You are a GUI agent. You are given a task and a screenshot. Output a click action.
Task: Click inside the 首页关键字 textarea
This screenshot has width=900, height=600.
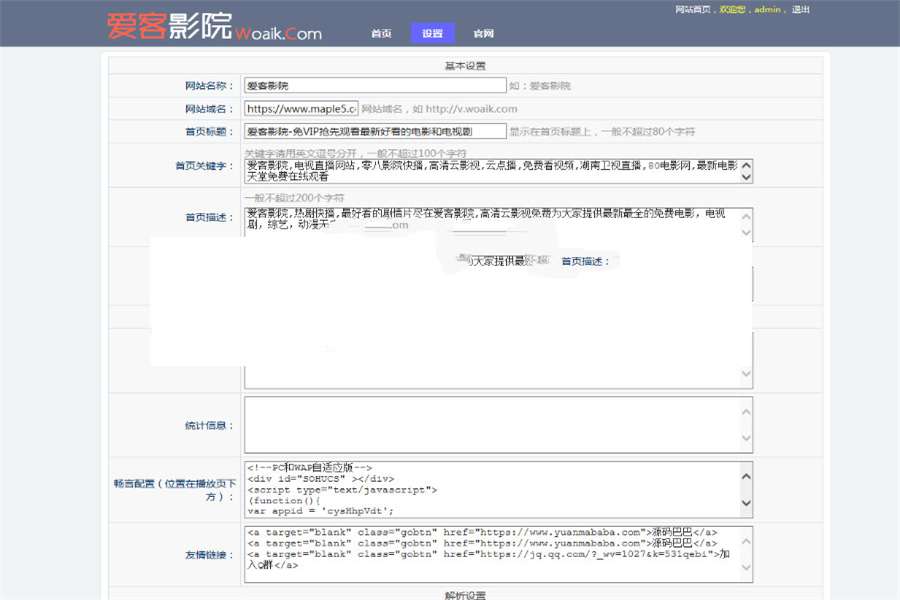(x=498, y=171)
